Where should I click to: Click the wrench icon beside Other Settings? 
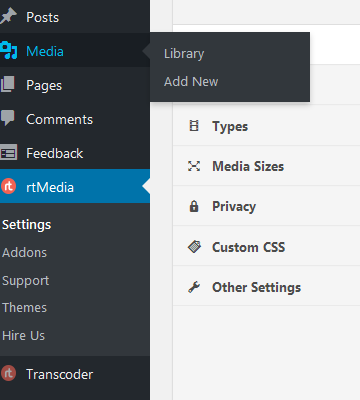tap(194, 287)
